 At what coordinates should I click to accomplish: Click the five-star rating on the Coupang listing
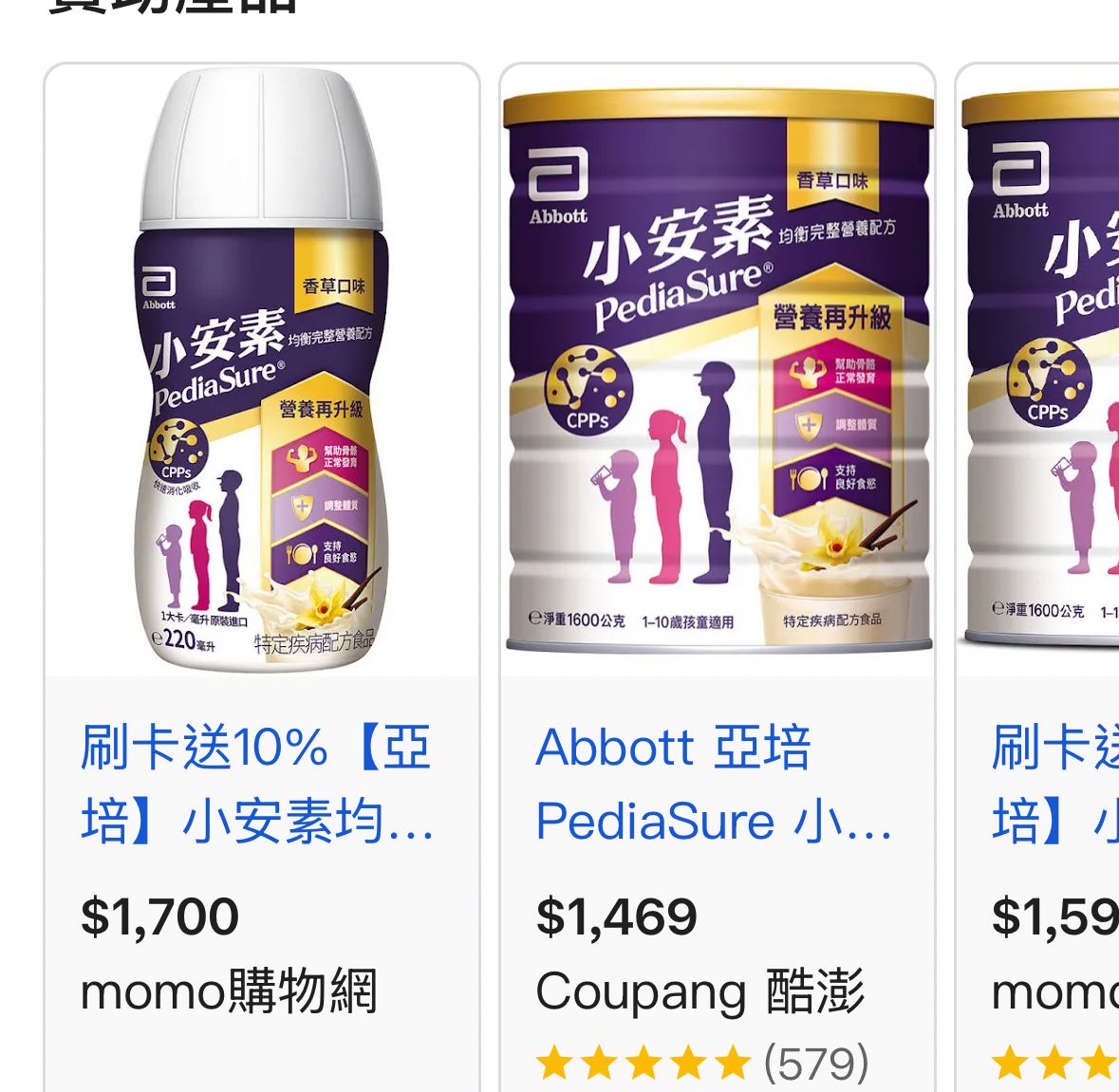pos(643,1064)
